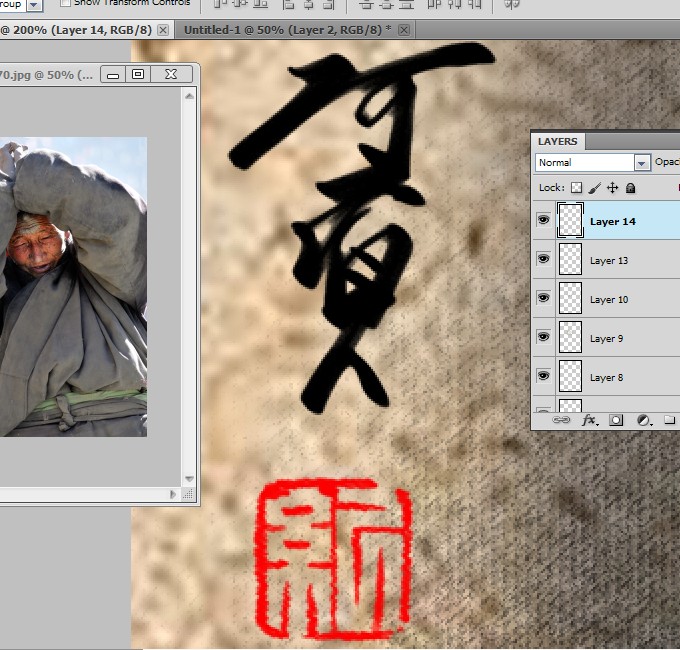Align horizontal centers in the options bar
The image size is (680, 650).
(x=308, y=4)
